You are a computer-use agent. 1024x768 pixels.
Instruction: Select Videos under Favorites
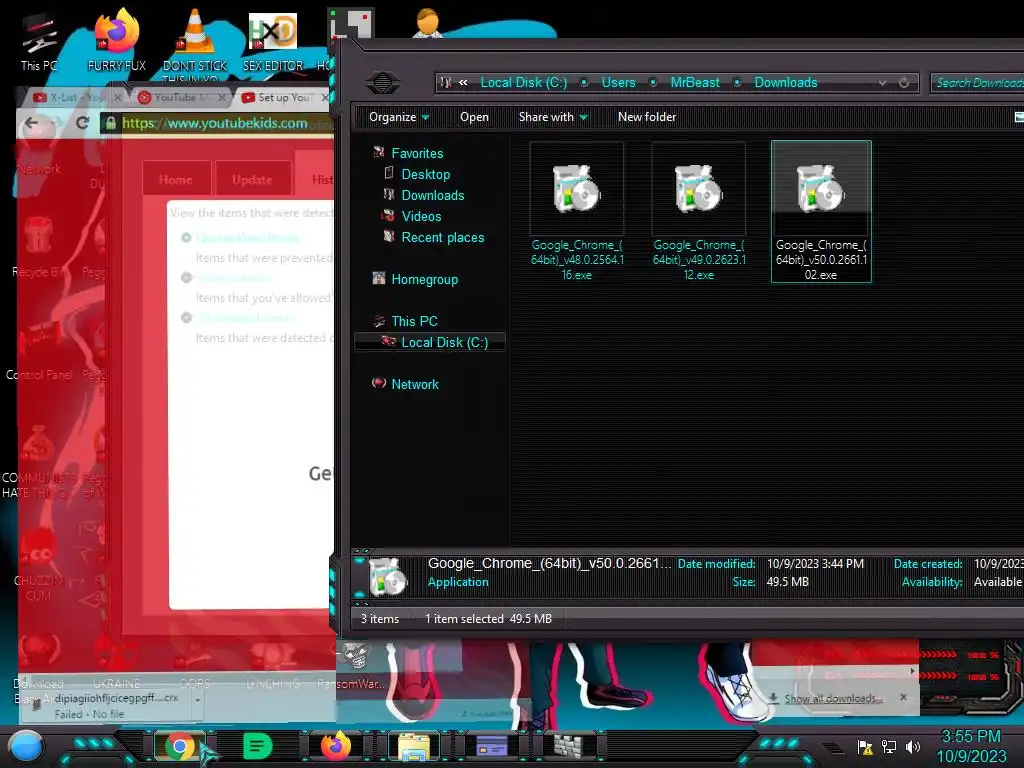(421, 216)
